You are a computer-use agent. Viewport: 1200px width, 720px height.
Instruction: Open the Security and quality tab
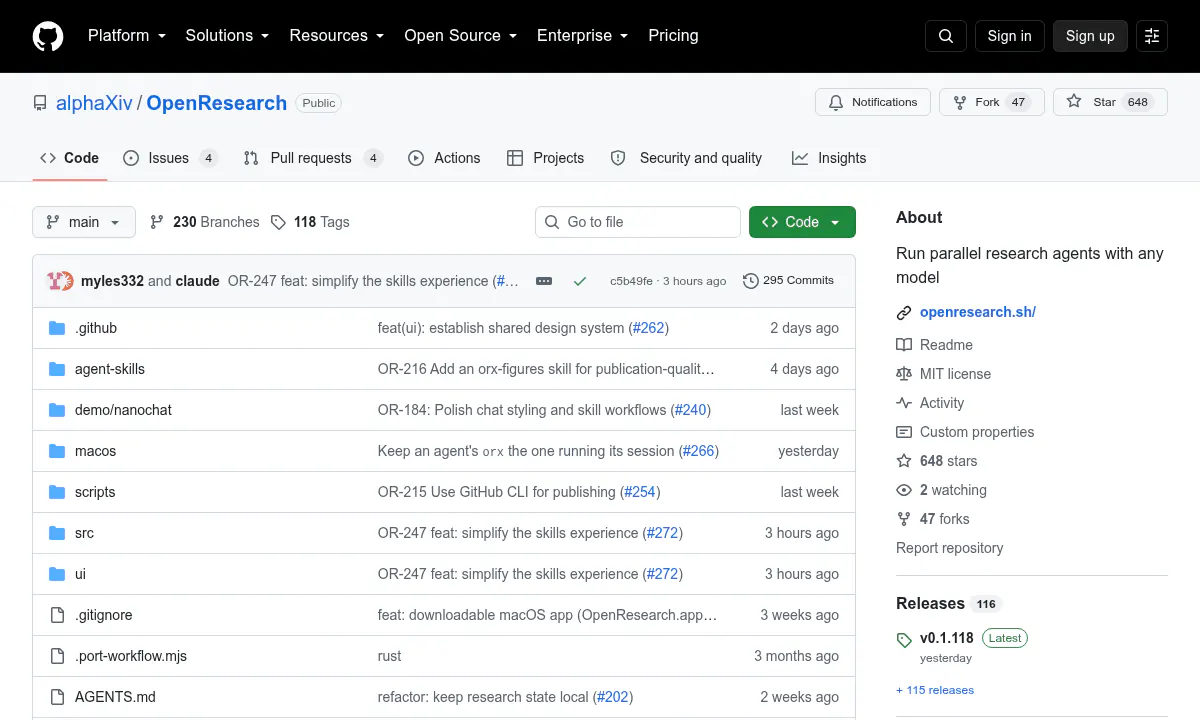click(x=686, y=158)
